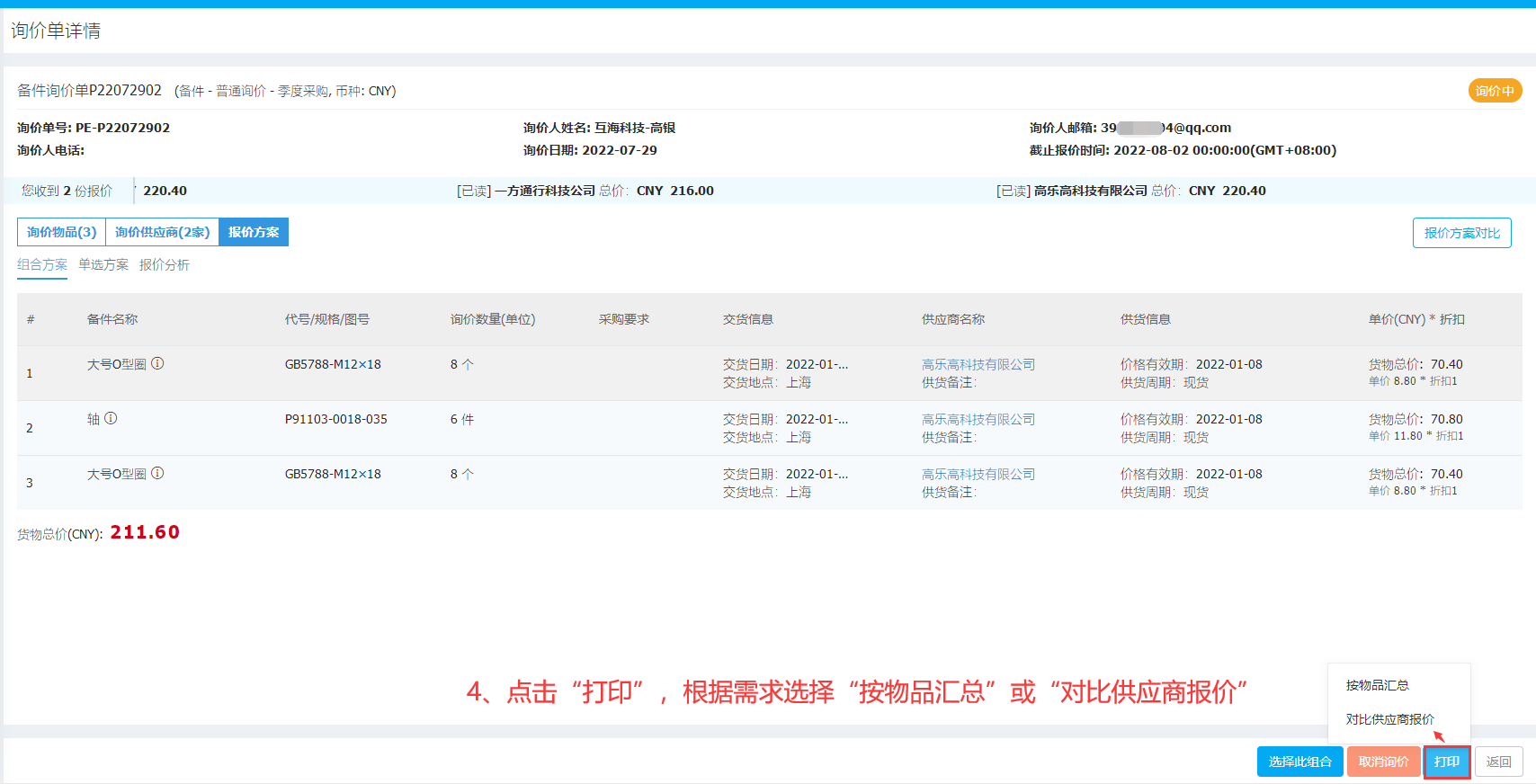
Task: Click inquiry date 2022-07-29
Action: coord(620,150)
